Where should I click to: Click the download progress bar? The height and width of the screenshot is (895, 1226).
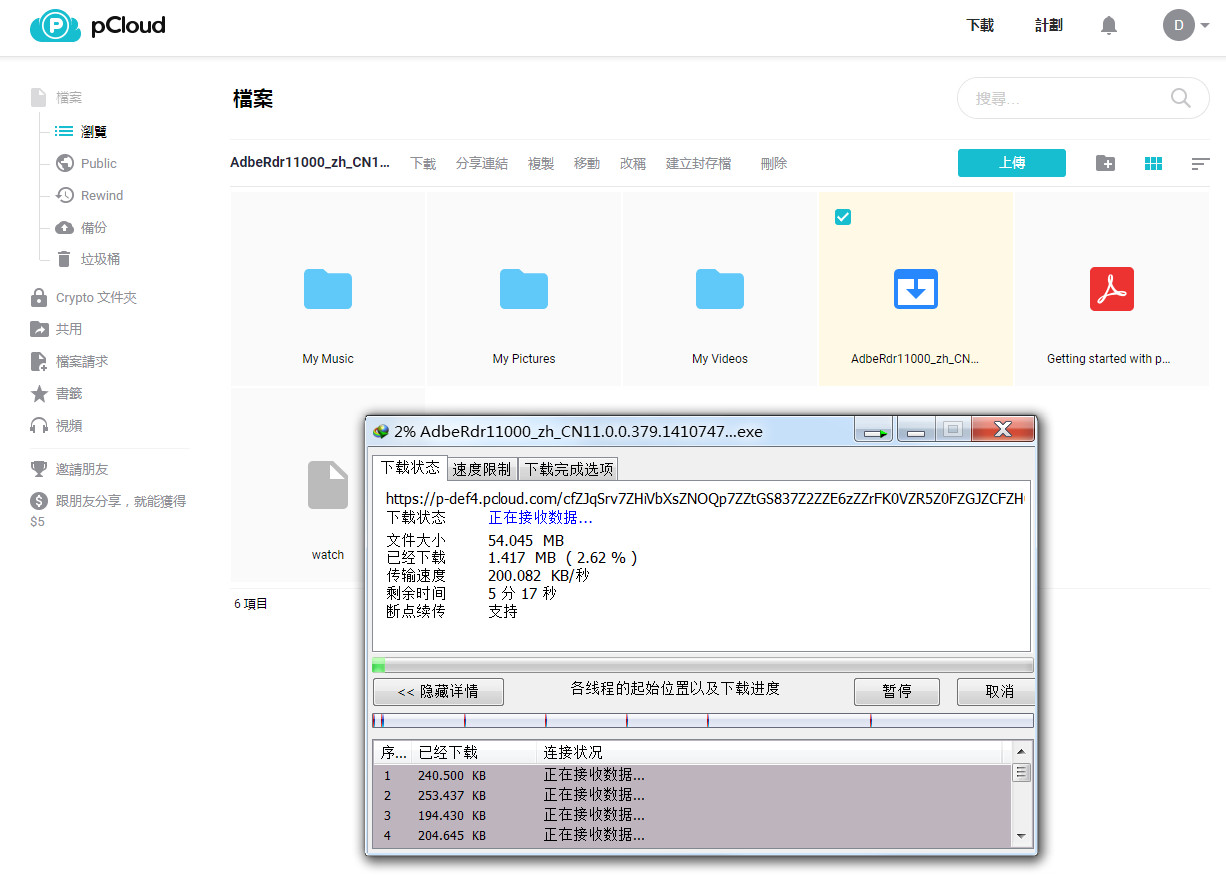(702, 665)
